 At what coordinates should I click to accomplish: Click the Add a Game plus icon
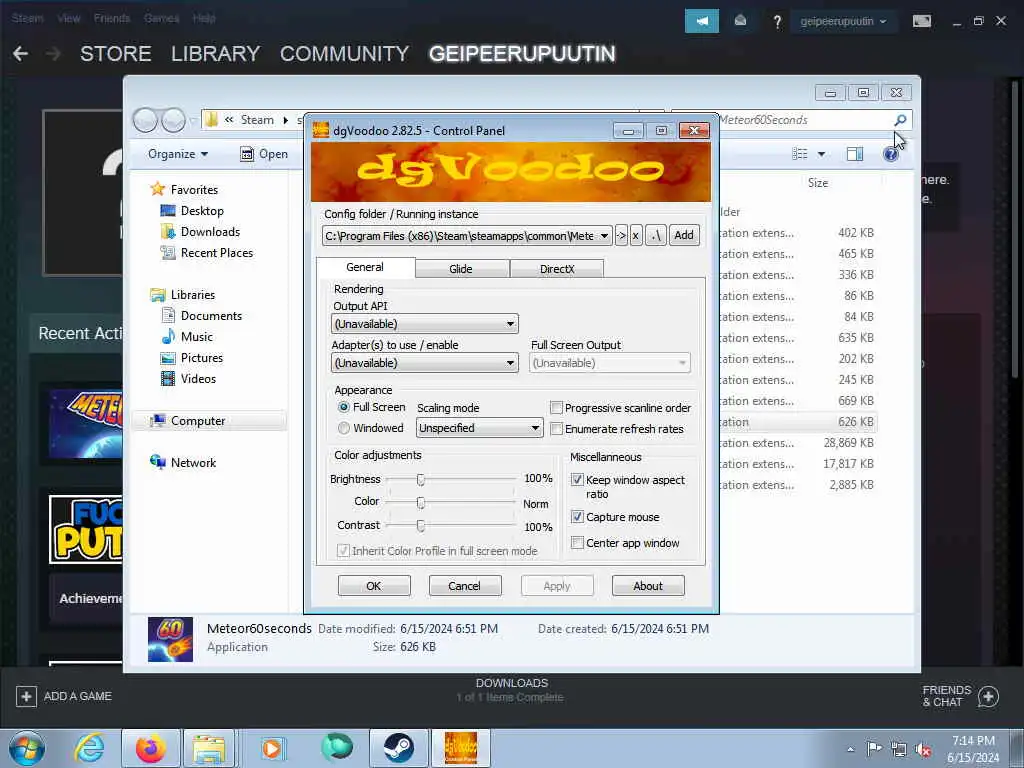(x=26, y=696)
